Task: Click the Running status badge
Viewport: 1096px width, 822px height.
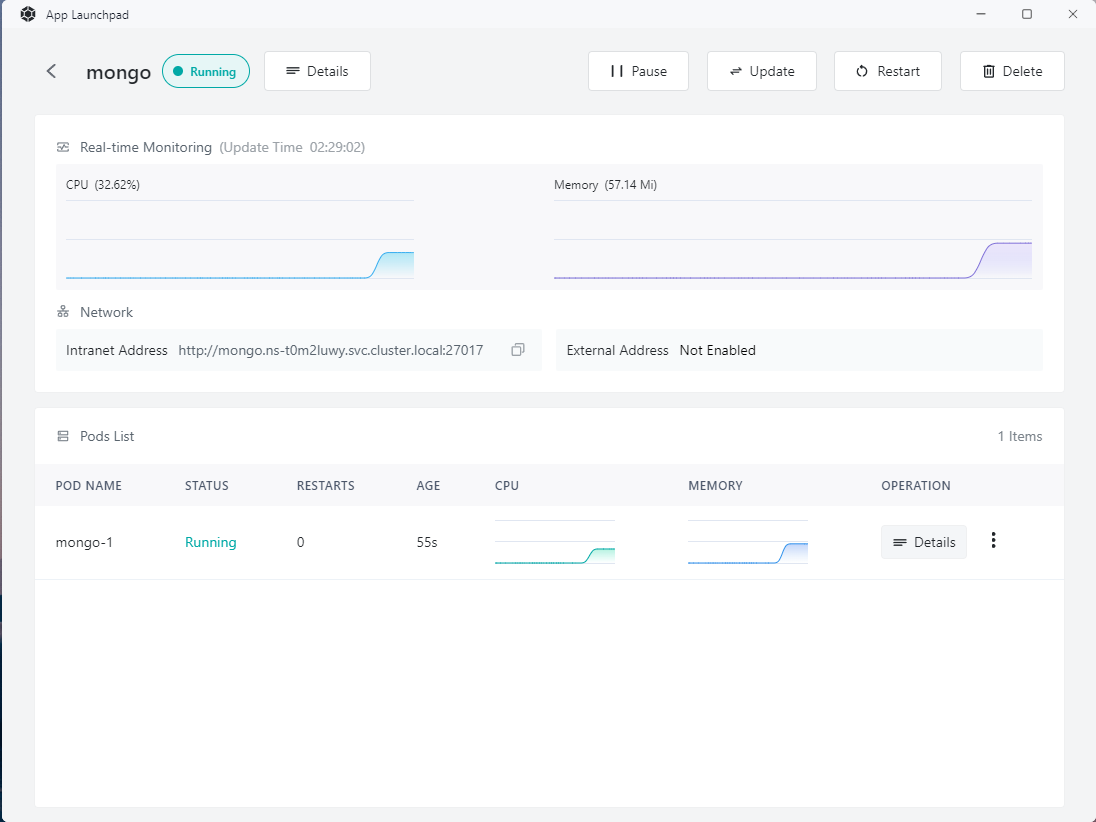Action: (206, 71)
